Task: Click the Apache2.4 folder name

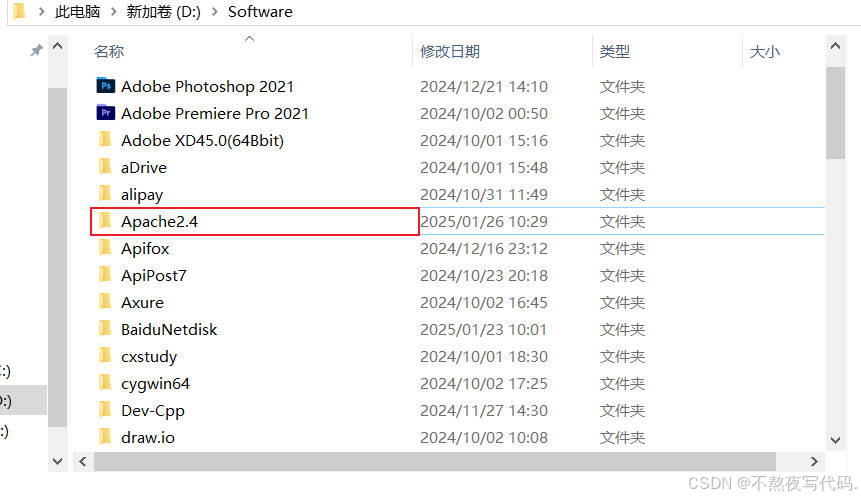Action: click(159, 221)
